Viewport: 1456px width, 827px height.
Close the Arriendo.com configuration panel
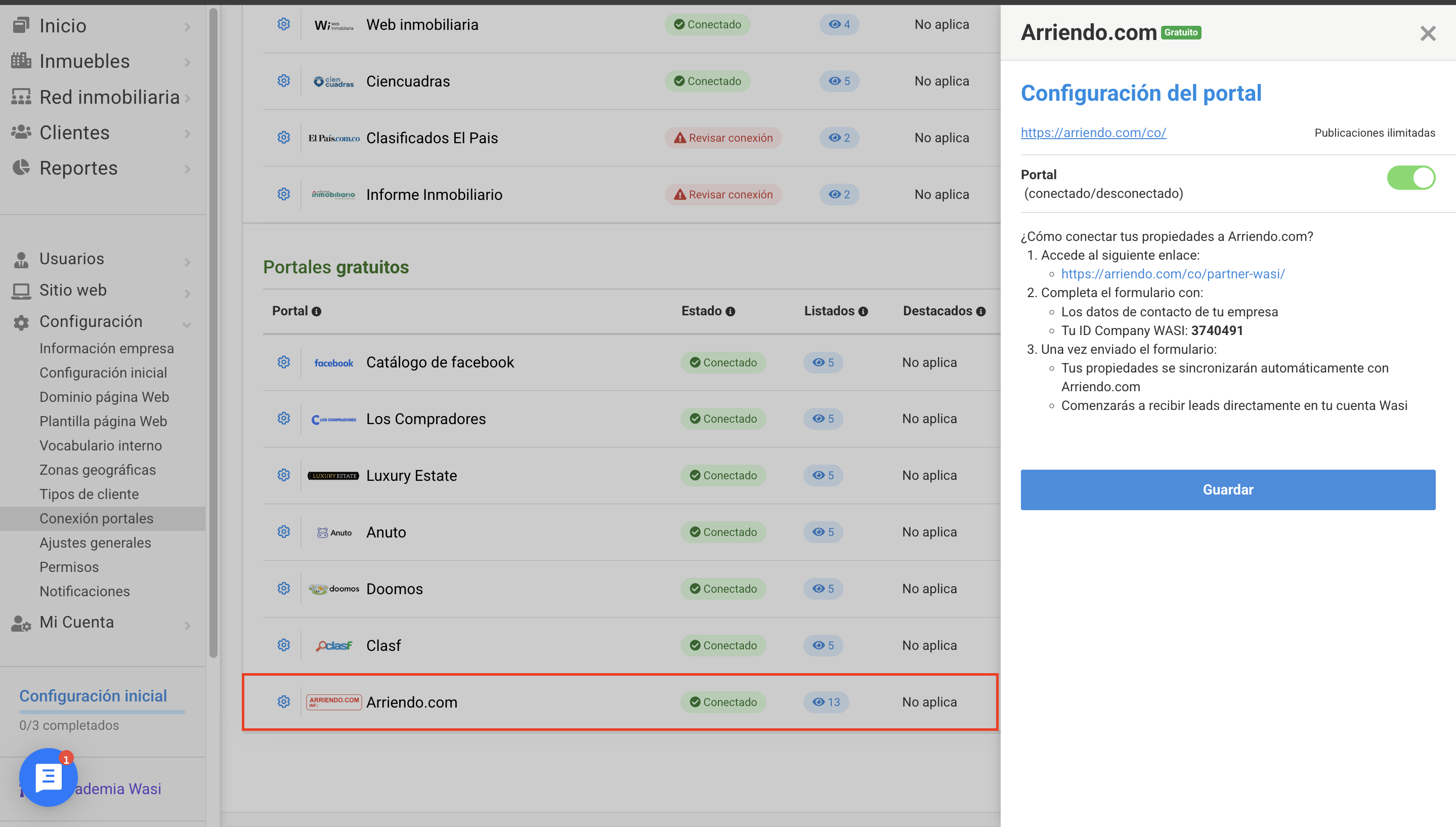click(1428, 33)
